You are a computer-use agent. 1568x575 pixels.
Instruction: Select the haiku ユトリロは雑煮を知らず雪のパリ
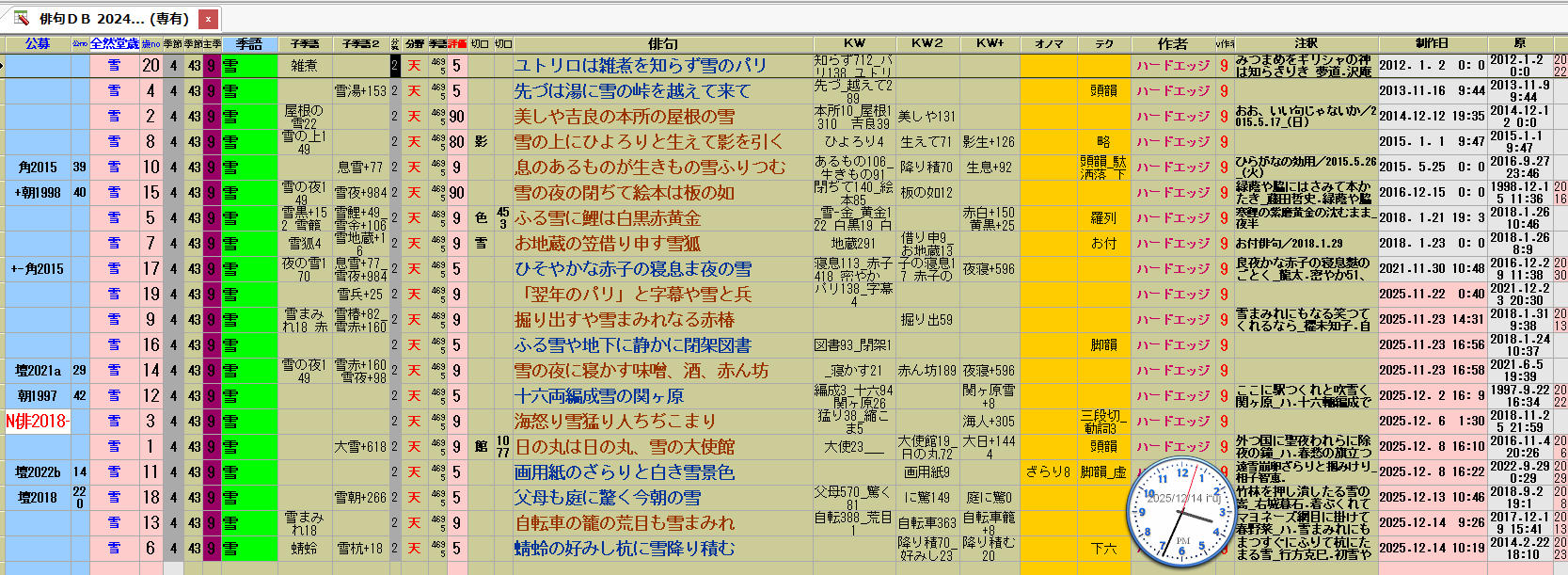pos(640,66)
